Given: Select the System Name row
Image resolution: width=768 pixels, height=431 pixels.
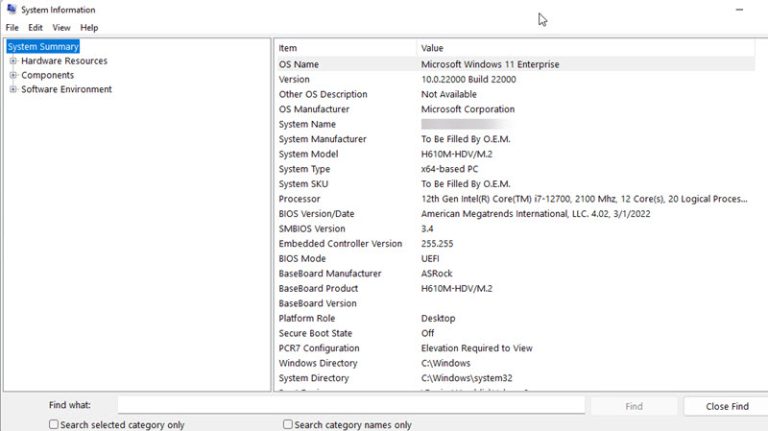Looking at the screenshot, I should pyautogui.click(x=515, y=124).
